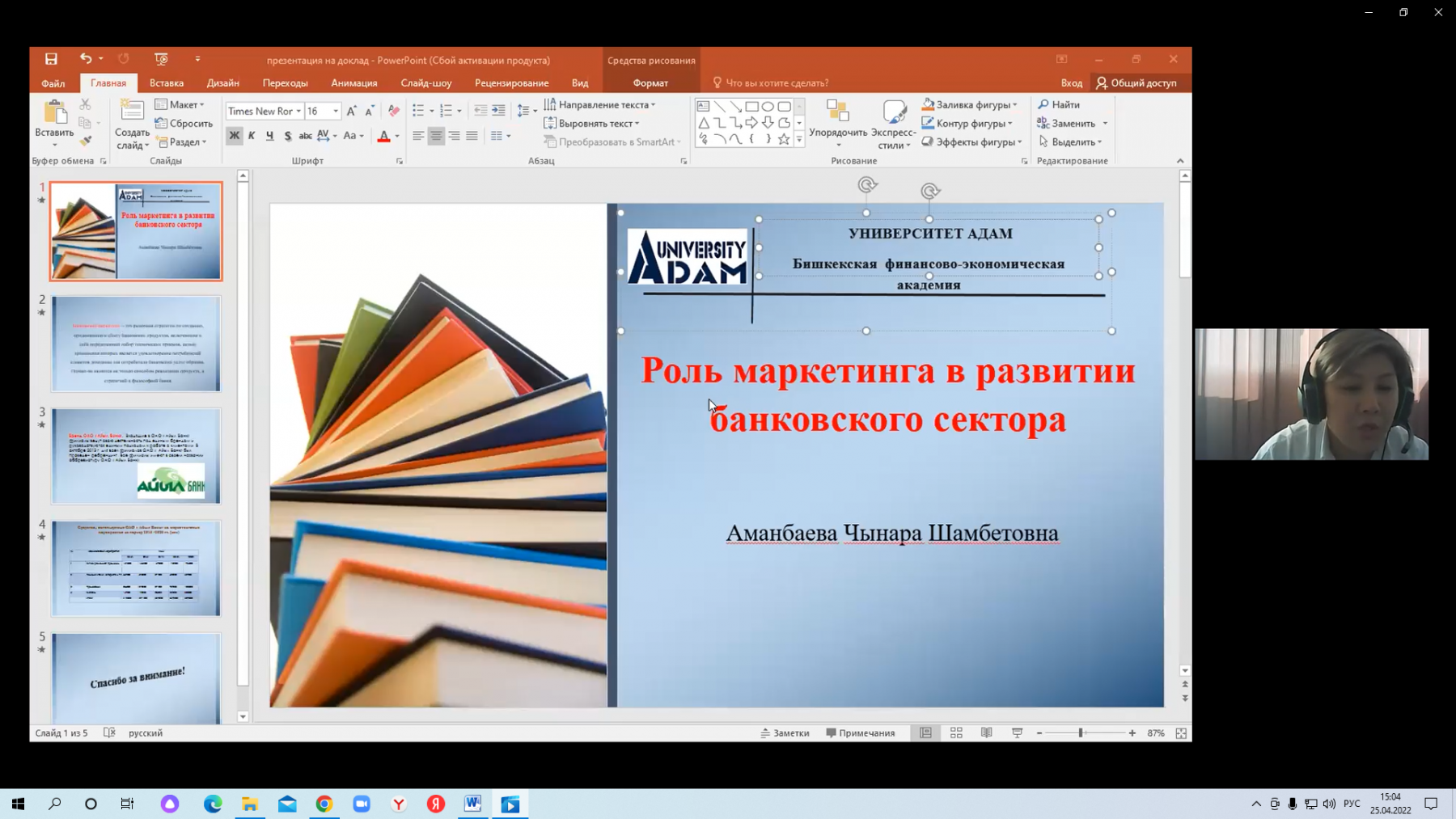The width and height of the screenshot is (1456, 819).
Task: Undo the last action in PowerPoint
Action: [85, 59]
